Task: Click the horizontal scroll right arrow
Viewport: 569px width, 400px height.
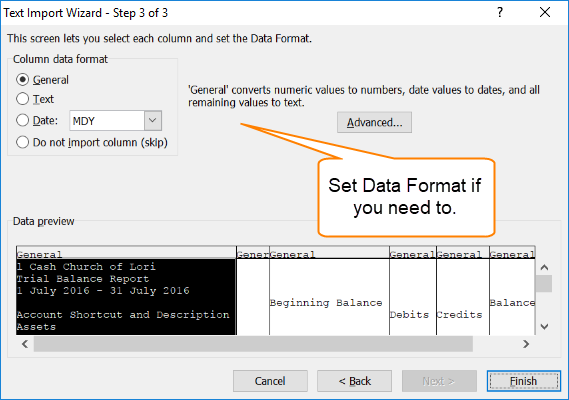Action: 526,344
